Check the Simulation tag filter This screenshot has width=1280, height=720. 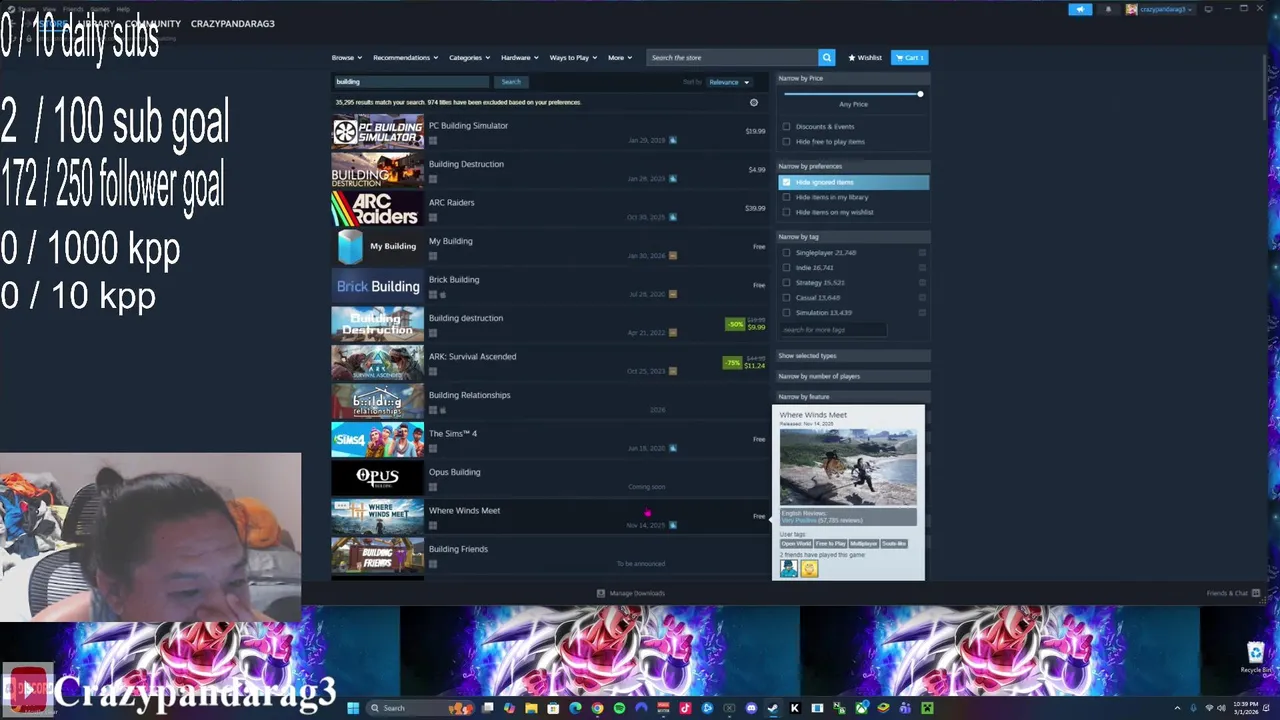(786, 313)
